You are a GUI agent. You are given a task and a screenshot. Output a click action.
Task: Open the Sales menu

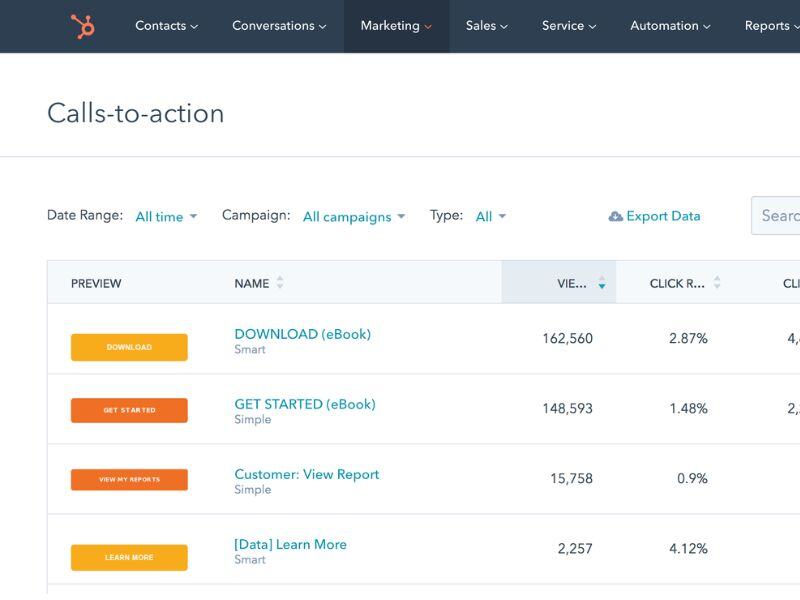(x=486, y=26)
